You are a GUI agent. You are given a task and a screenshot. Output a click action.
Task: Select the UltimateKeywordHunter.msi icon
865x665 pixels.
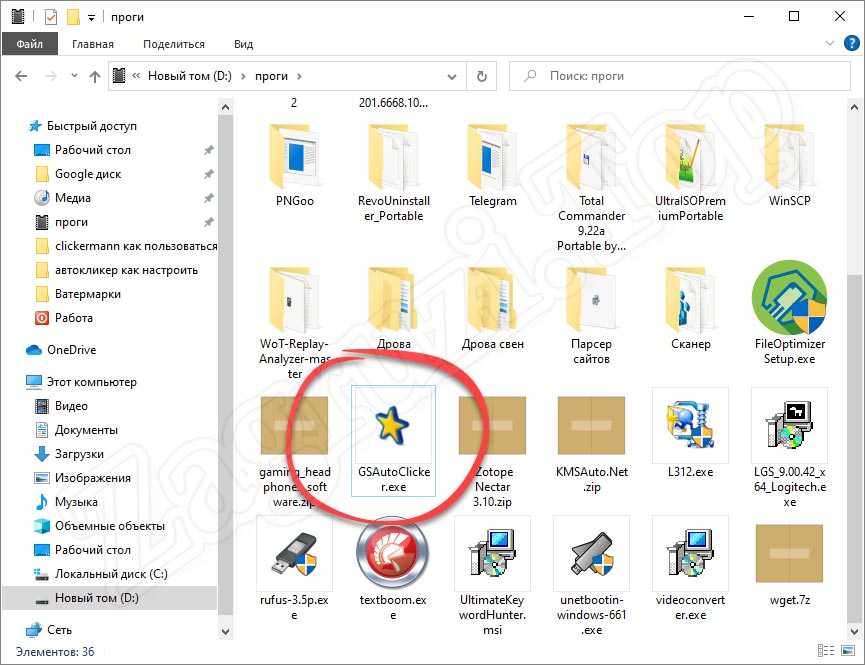tap(492, 553)
